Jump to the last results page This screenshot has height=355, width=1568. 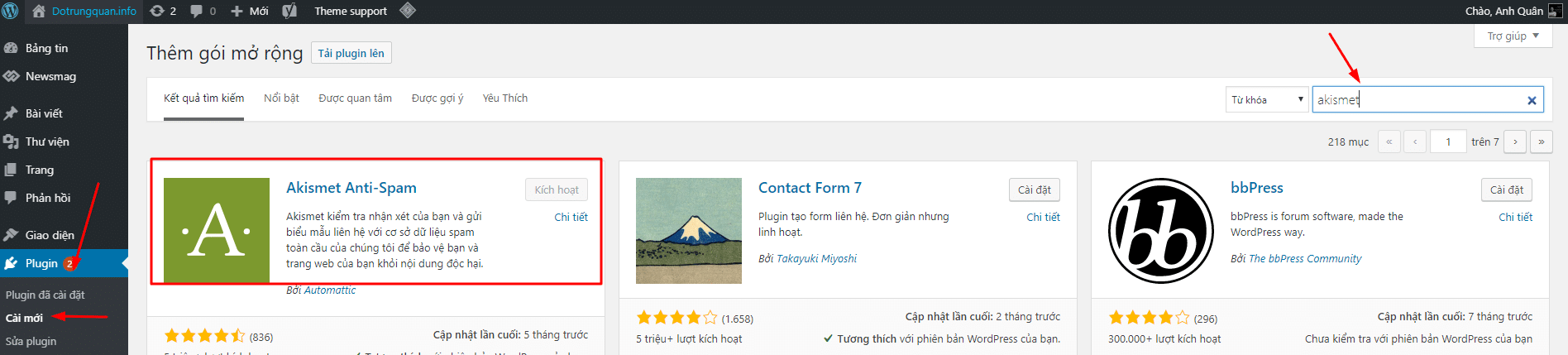pyautogui.click(x=1541, y=142)
